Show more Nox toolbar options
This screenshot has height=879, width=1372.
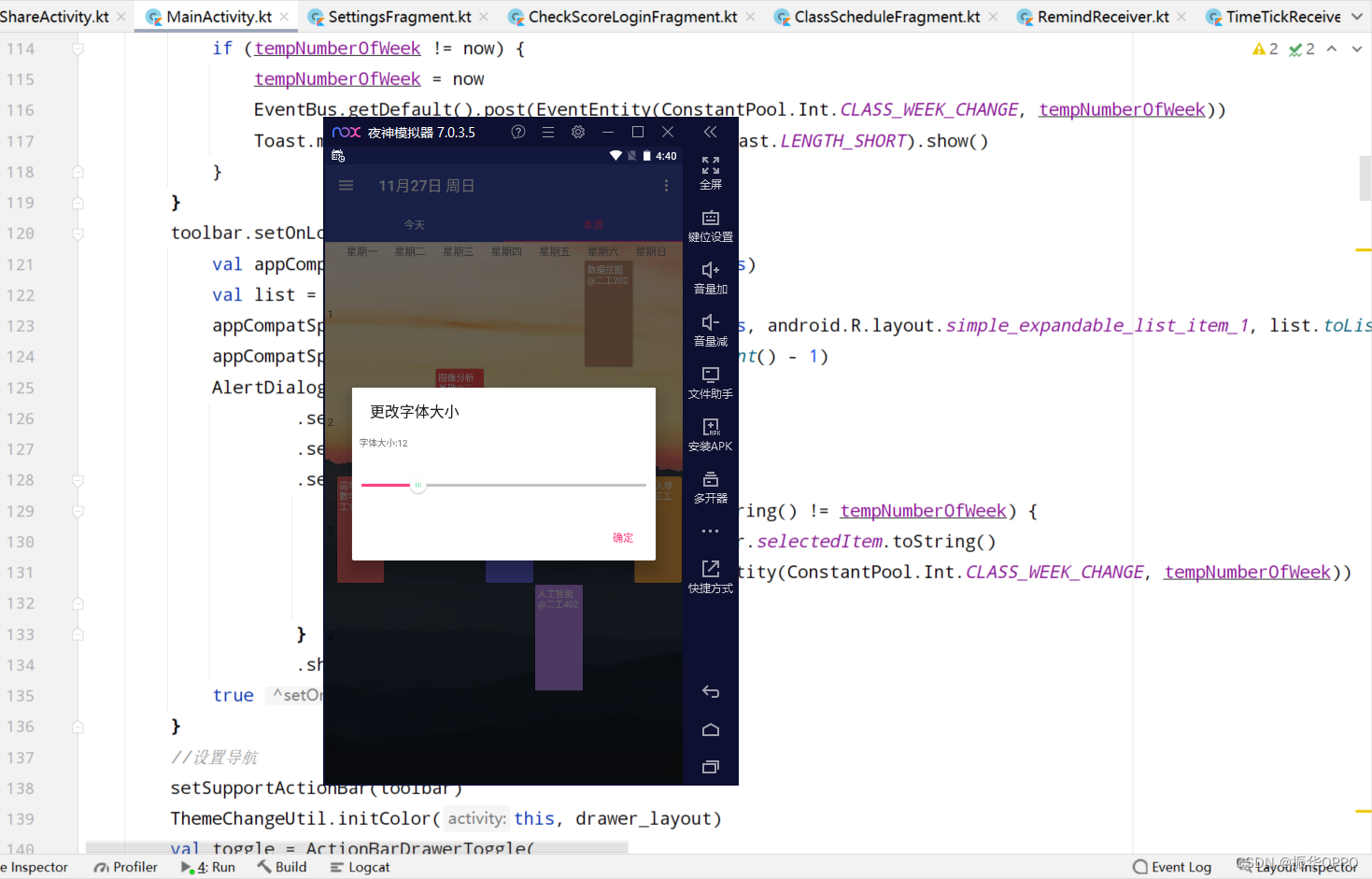pyautogui.click(x=711, y=531)
